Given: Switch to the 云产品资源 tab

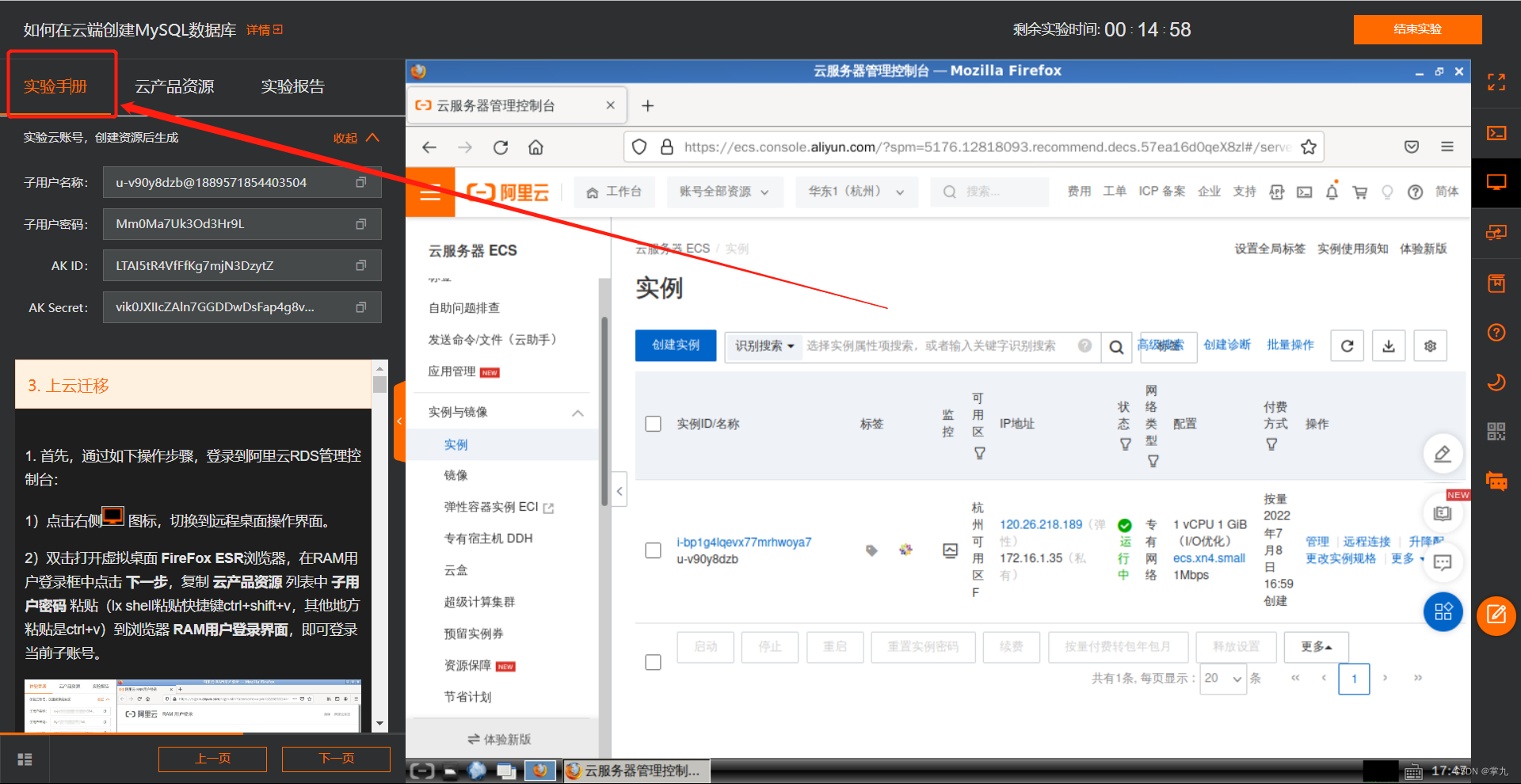Looking at the screenshot, I should [x=174, y=86].
